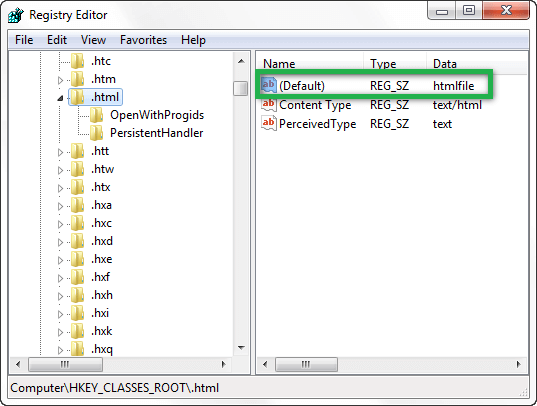Image resolution: width=537 pixels, height=406 pixels.
Task: Collapse the .html registry key
Action: (x=61, y=98)
